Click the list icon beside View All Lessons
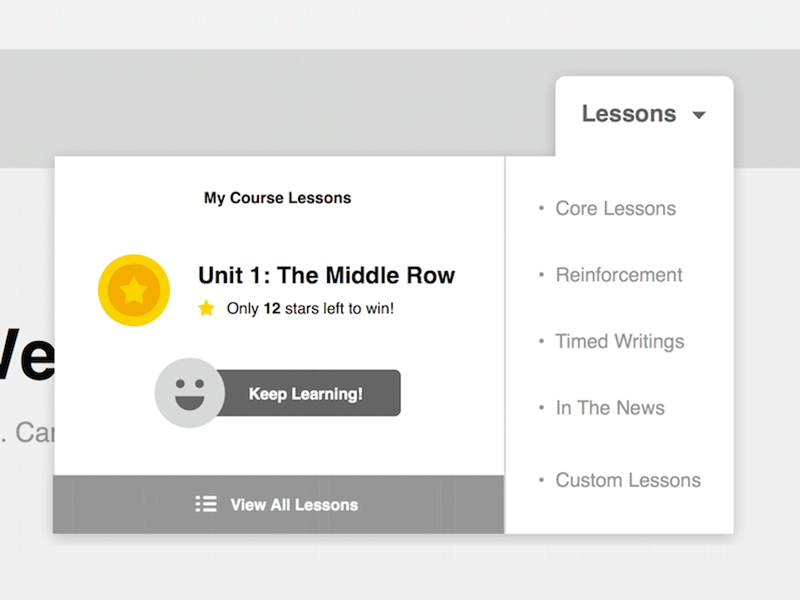Image resolution: width=800 pixels, height=600 pixels. (x=206, y=504)
